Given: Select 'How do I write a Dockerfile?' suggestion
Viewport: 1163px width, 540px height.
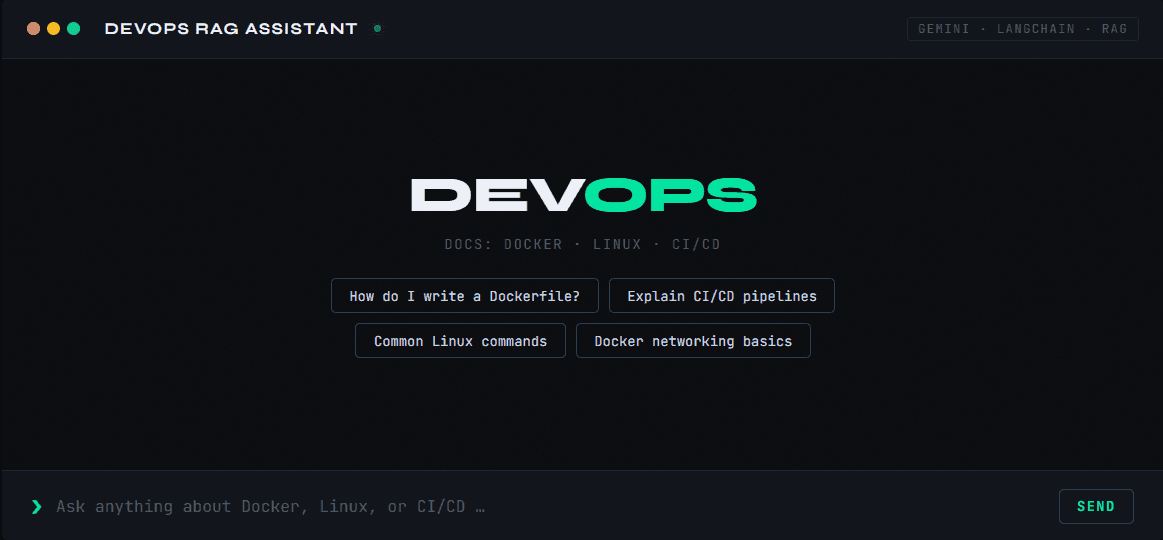Looking at the screenshot, I should (464, 296).
